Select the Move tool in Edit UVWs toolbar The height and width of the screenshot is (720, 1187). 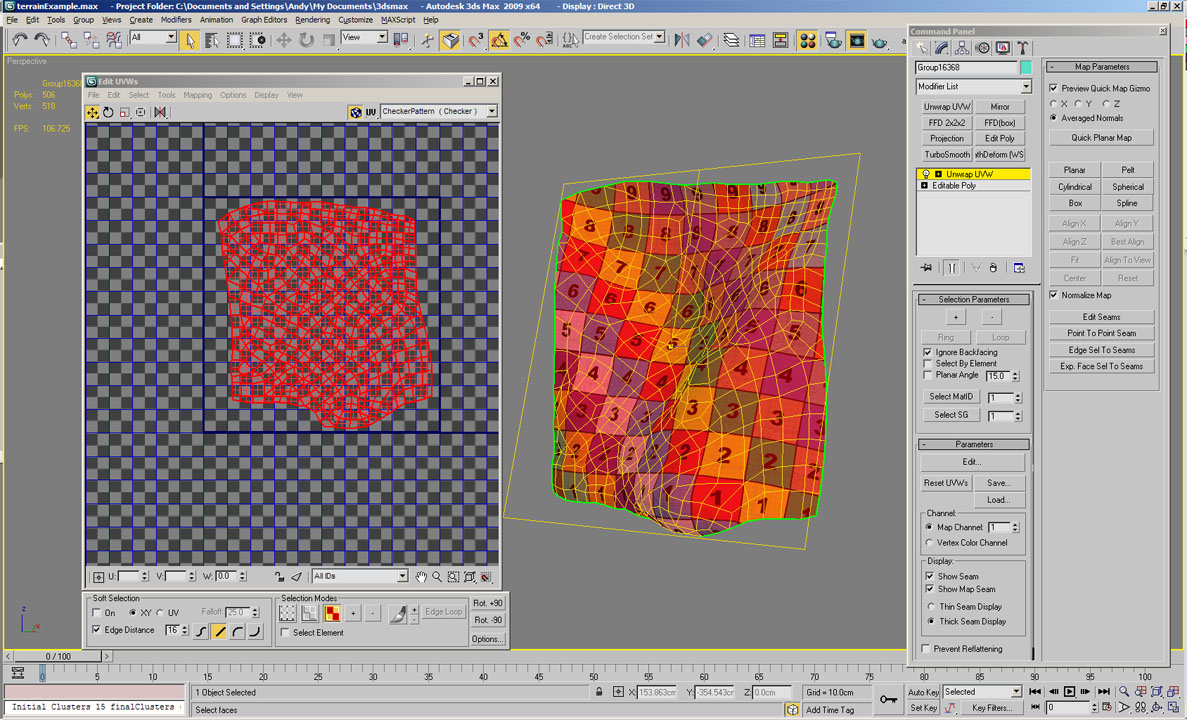coord(93,112)
